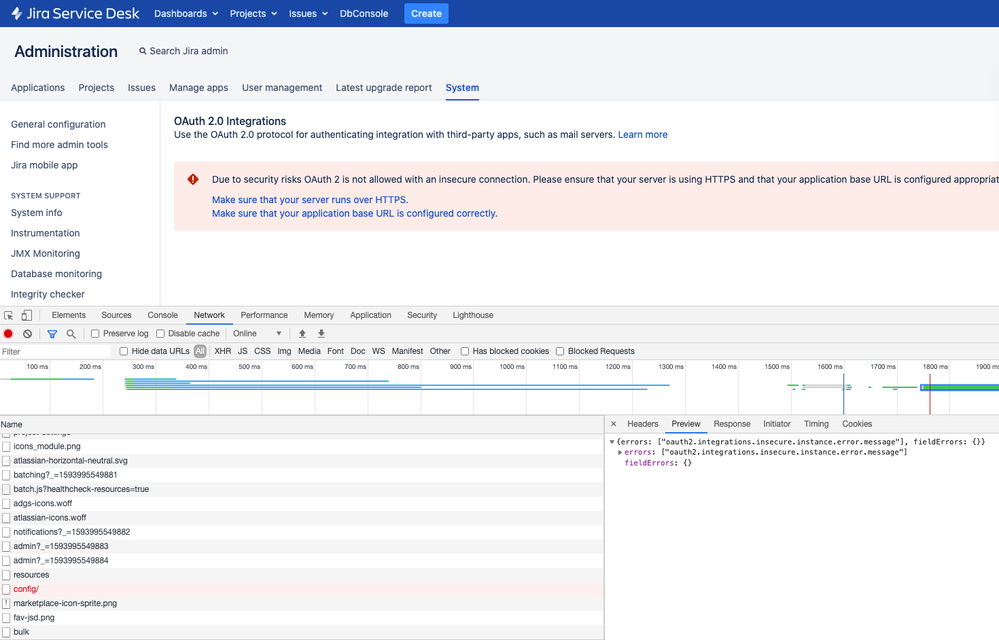Expand the errors array in Preview
Image resolution: width=999 pixels, height=640 pixels.
(620, 452)
